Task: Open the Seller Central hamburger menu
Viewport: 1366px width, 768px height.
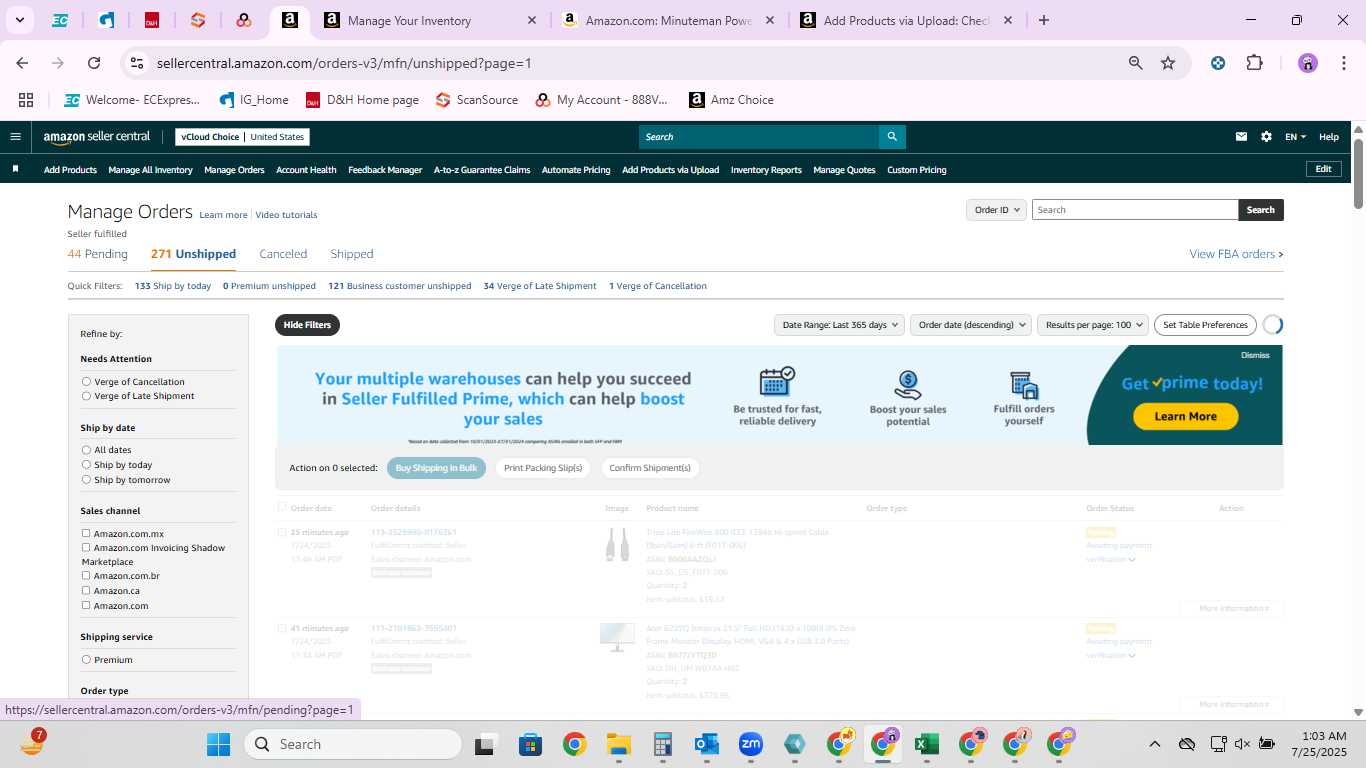Action: click(x=15, y=137)
